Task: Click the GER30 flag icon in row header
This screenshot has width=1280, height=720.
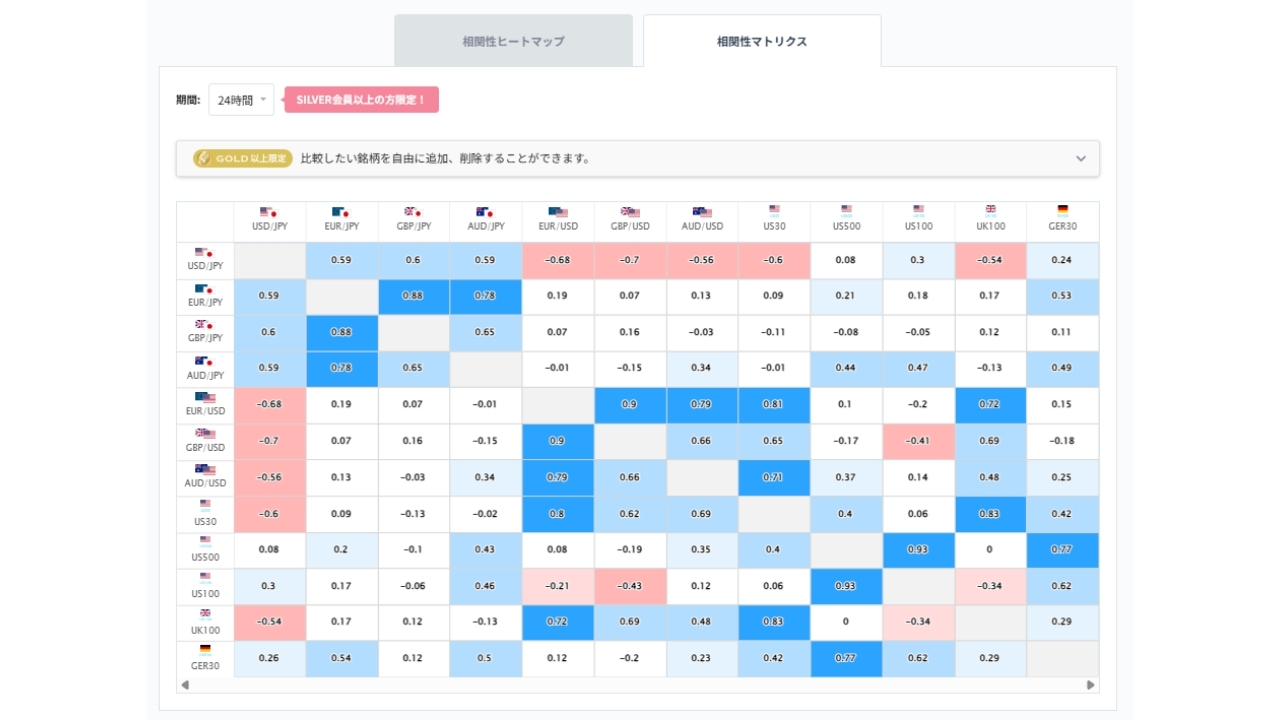Action: (x=205, y=650)
